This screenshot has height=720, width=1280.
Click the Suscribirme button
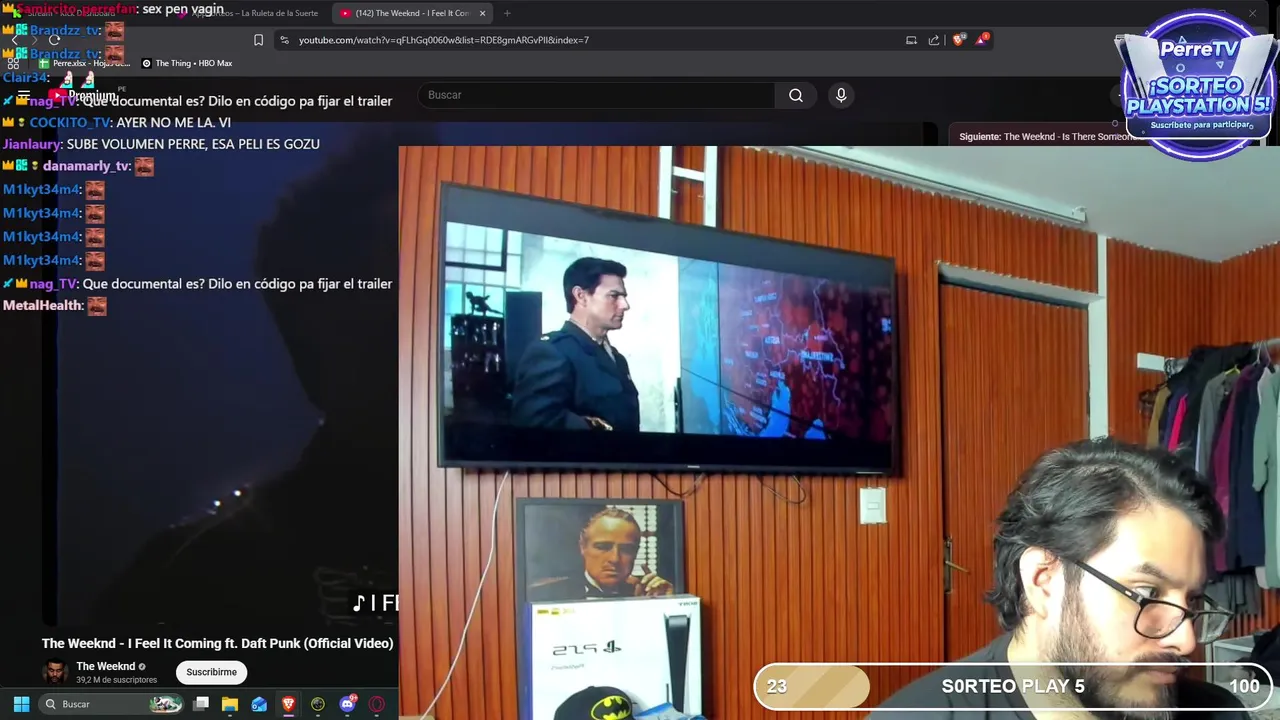(211, 672)
